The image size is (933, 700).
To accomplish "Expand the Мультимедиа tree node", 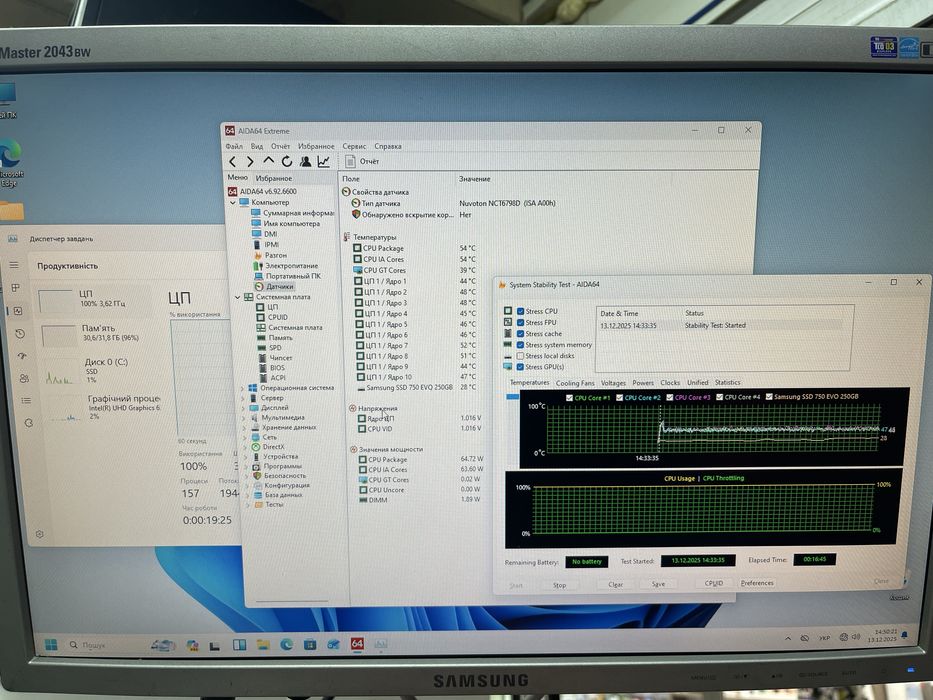I will tap(244, 418).
